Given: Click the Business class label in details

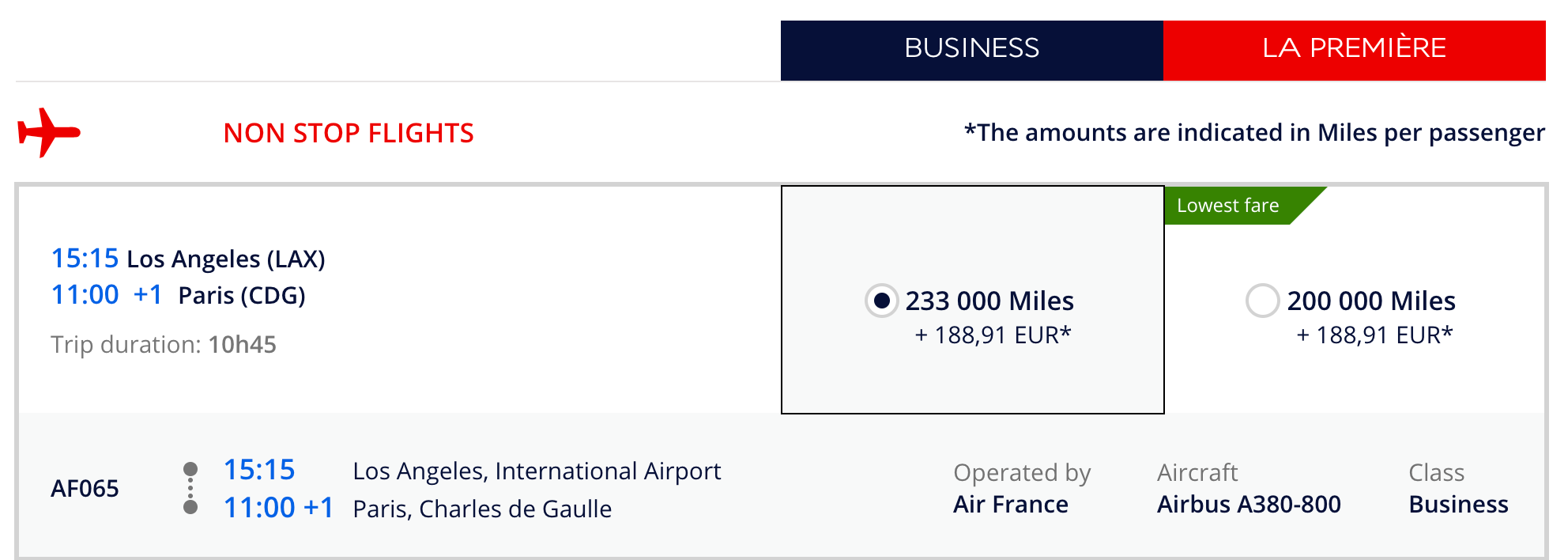Looking at the screenshot, I should (x=1458, y=505).
